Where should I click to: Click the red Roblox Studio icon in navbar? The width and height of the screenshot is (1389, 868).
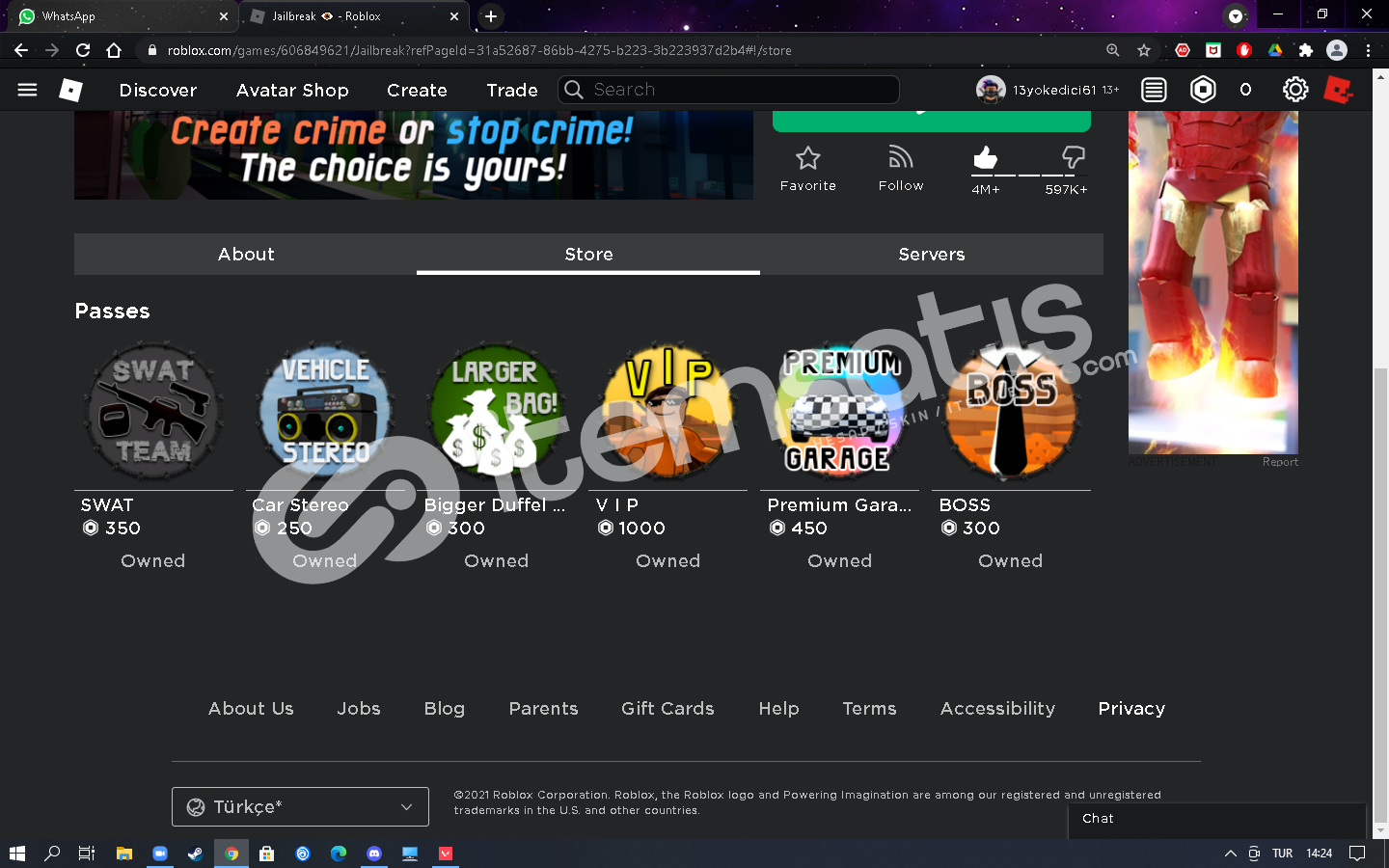point(1338,90)
